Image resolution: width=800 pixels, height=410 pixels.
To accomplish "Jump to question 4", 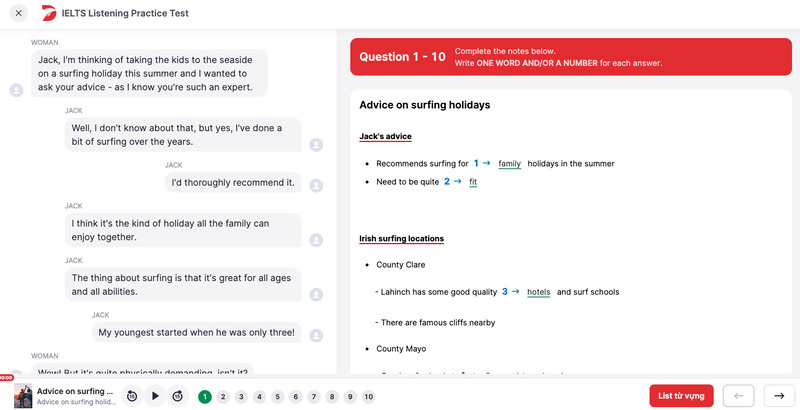I will point(259,396).
